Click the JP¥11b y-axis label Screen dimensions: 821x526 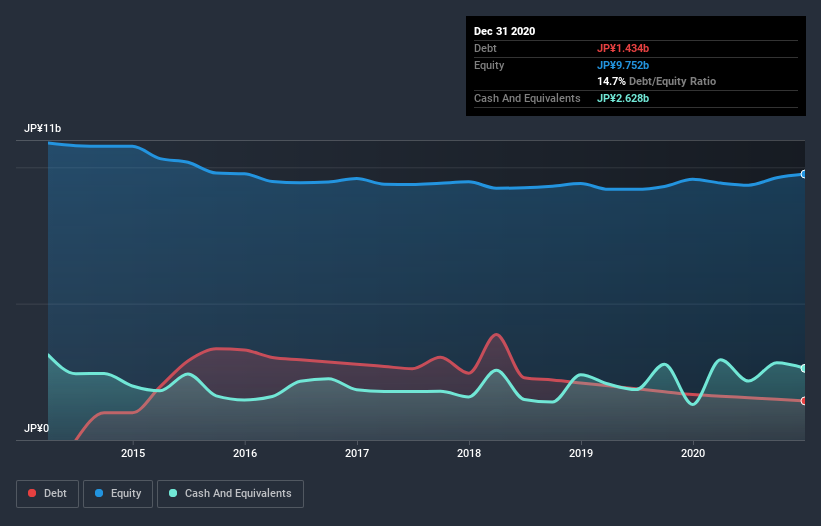(42, 129)
